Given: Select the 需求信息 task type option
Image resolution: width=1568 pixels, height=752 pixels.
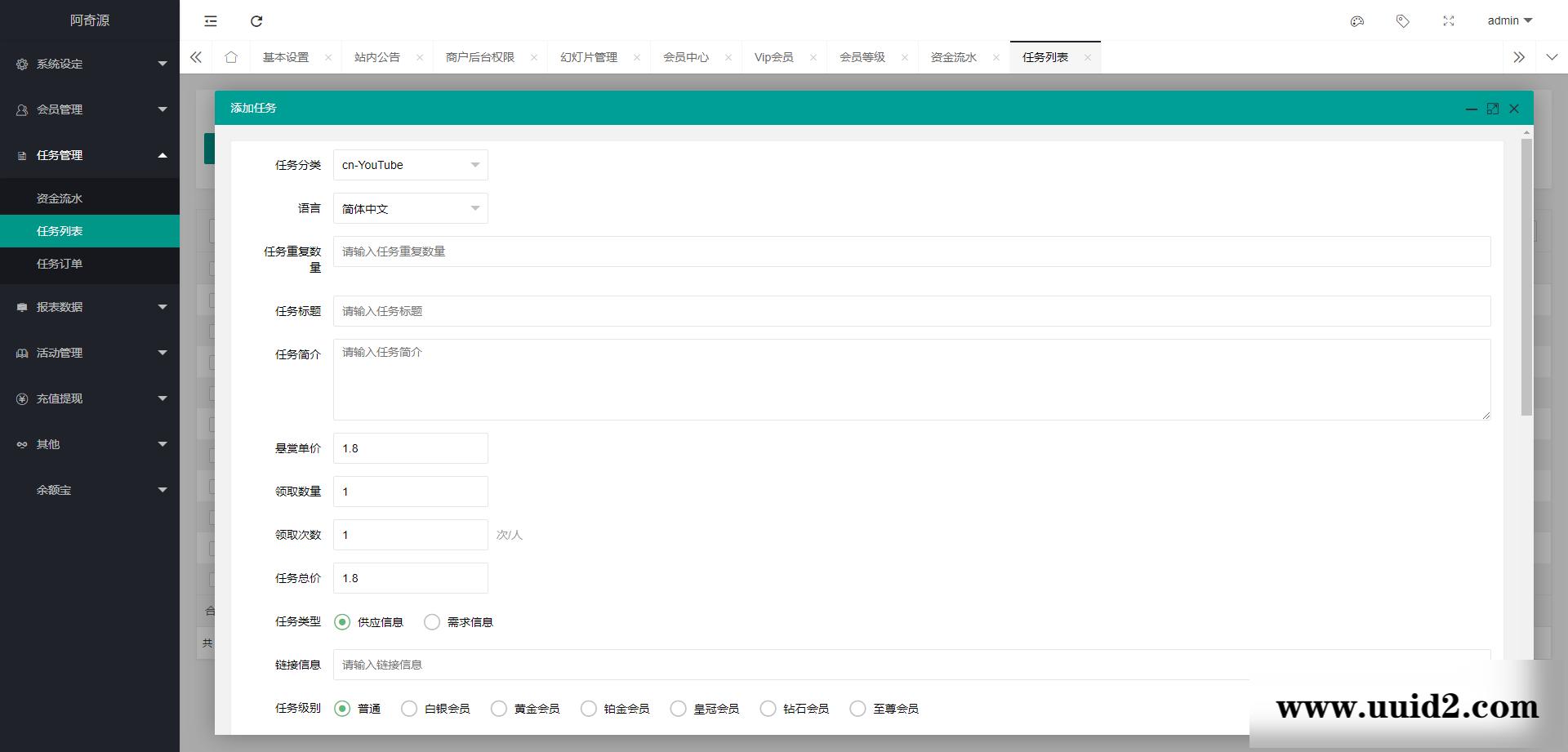Looking at the screenshot, I should pyautogui.click(x=432, y=621).
